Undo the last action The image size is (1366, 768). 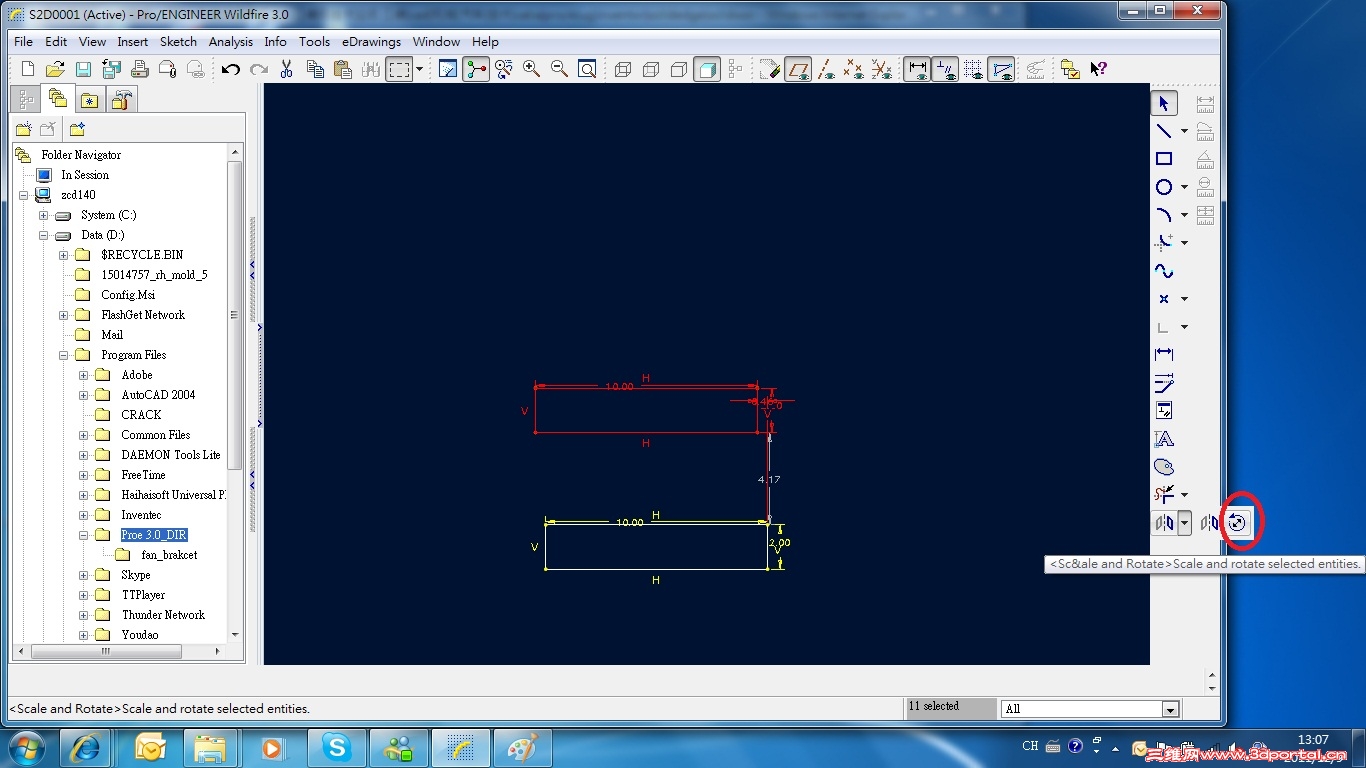(x=231, y=69)
